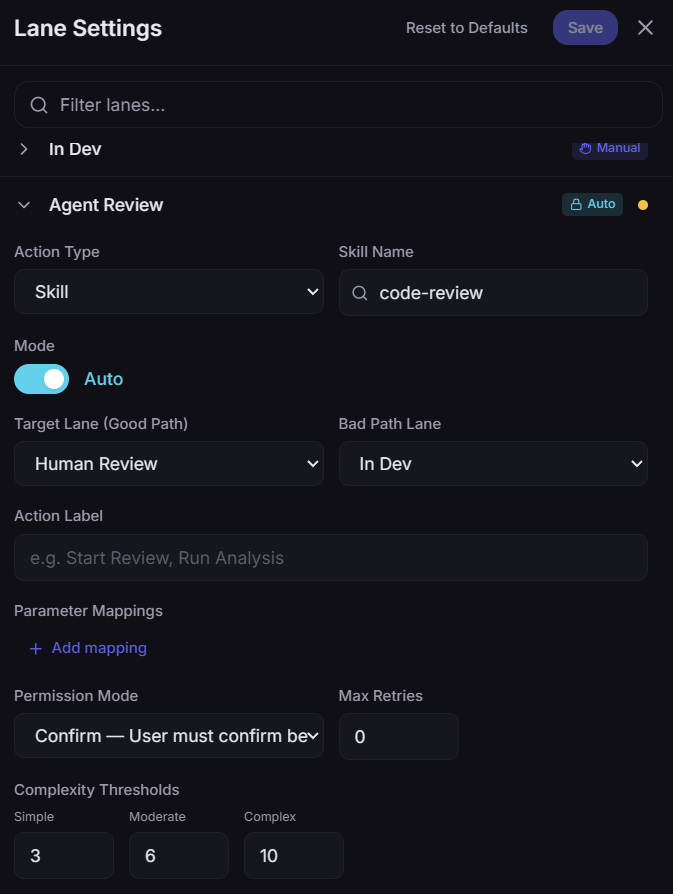Click the Max Retries field
Viewport: 673px width, 894px height.
399,736
